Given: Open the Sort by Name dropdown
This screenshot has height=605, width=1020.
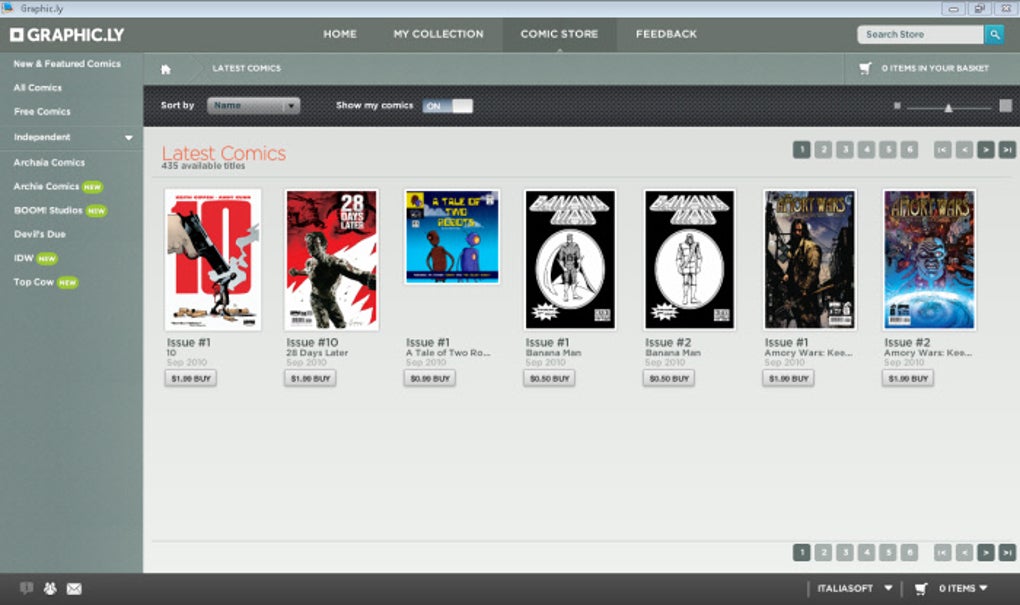Looking at the screenshot, I should point(254,105).
